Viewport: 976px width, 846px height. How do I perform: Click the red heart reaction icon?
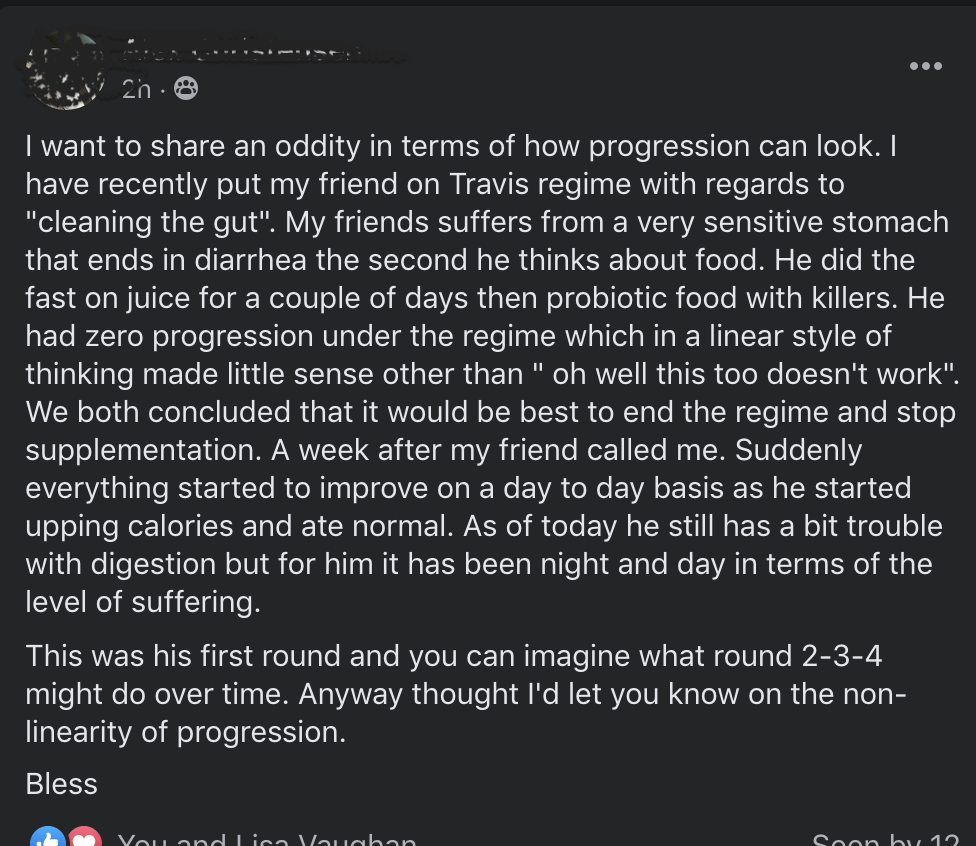(x=85, y=836)
